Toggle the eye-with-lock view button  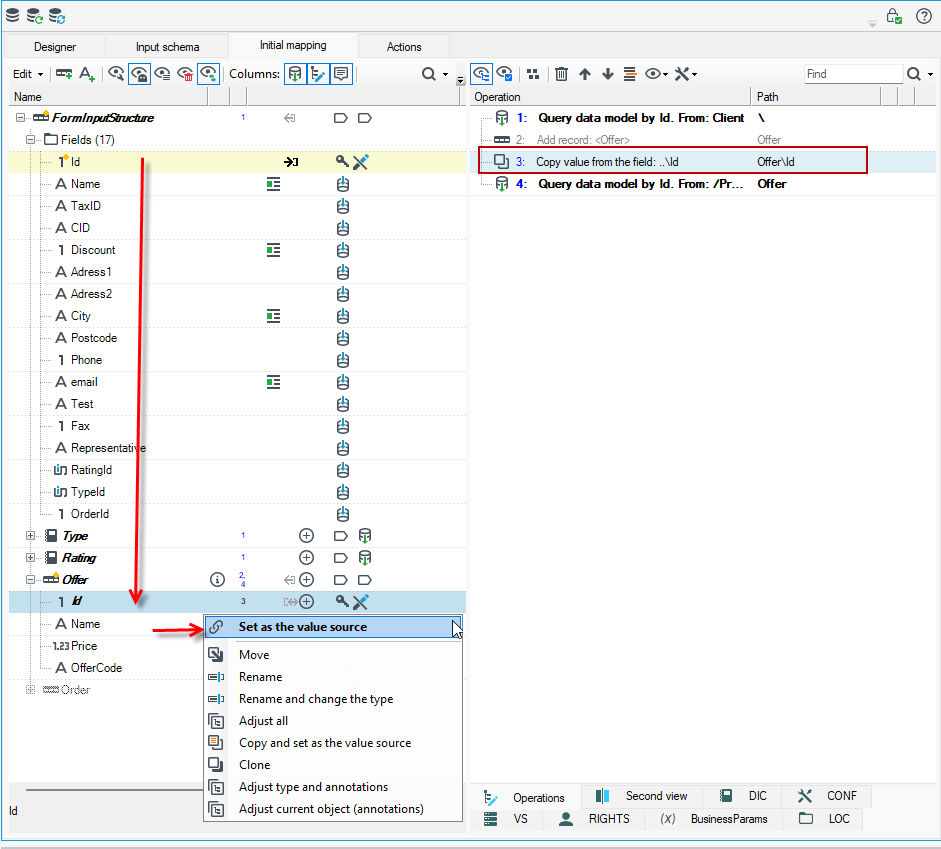click(x=139, y=74)
